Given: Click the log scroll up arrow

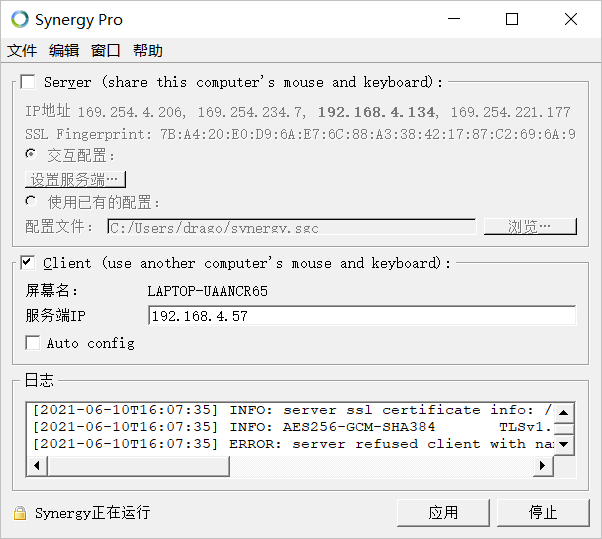Looking at the screenshot, I should click(564, 413).
